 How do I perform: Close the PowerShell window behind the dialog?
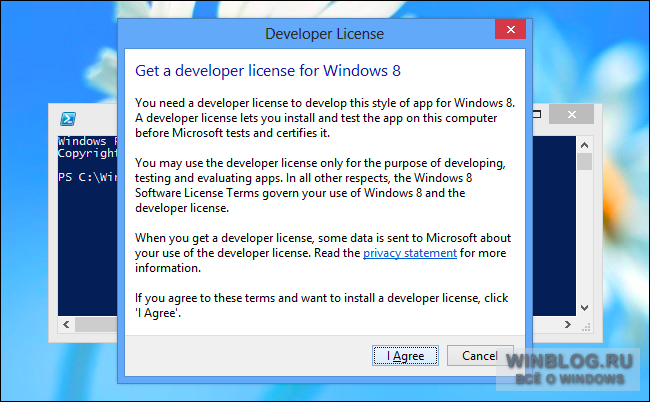click(x=571, y=114)
